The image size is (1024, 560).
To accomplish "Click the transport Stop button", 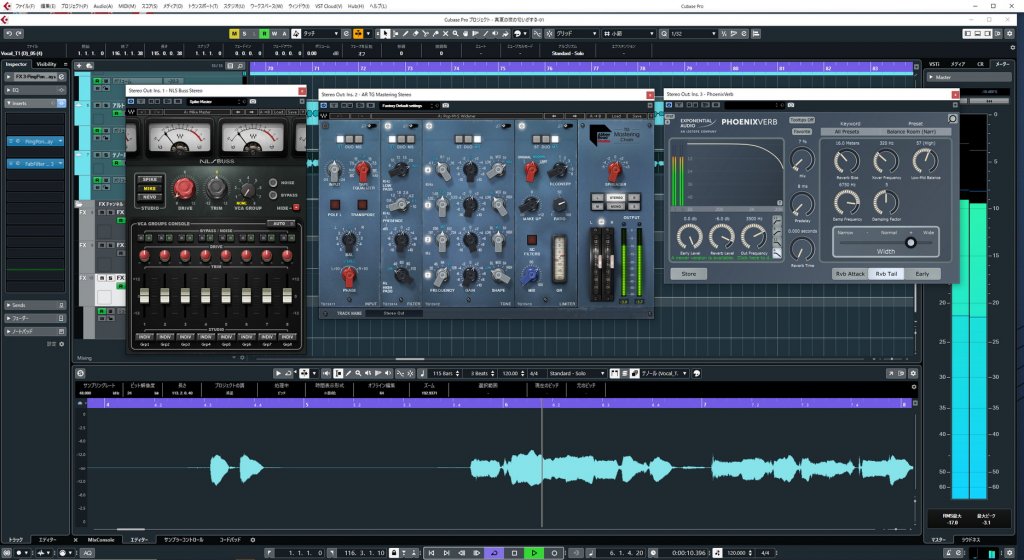I will (x=514, y=553).
